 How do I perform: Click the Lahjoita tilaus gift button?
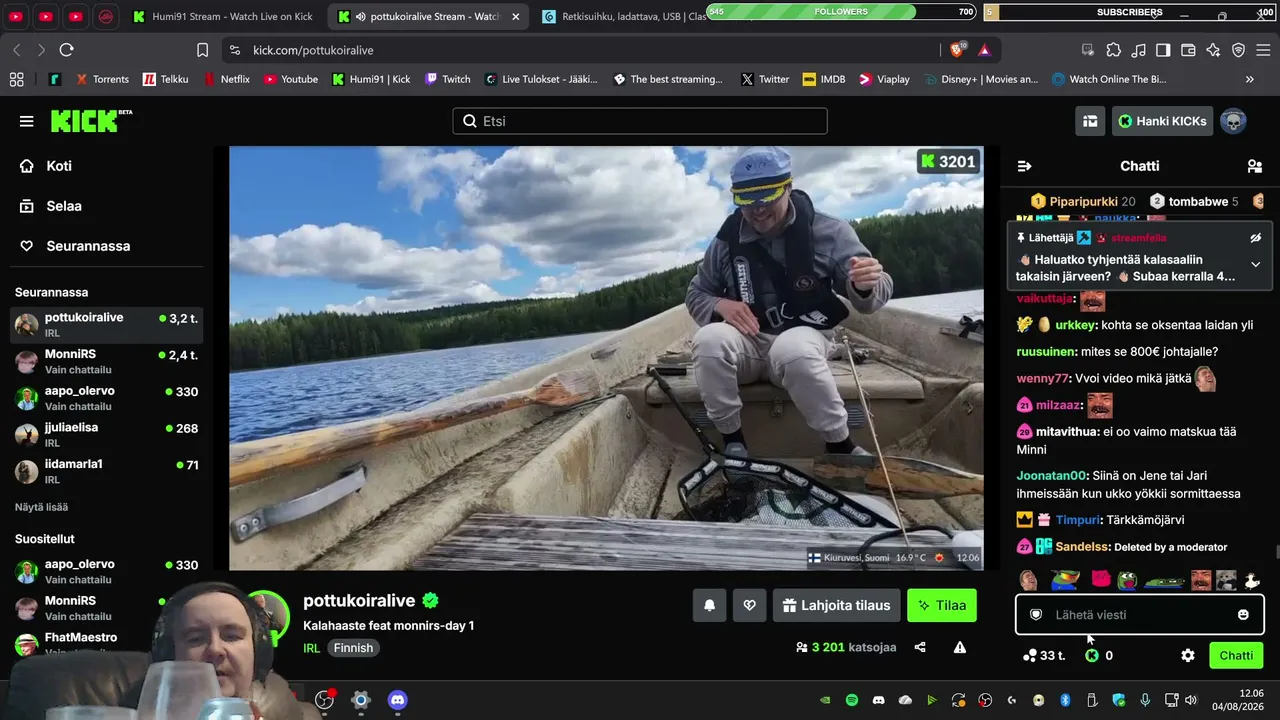coord(837,605)
